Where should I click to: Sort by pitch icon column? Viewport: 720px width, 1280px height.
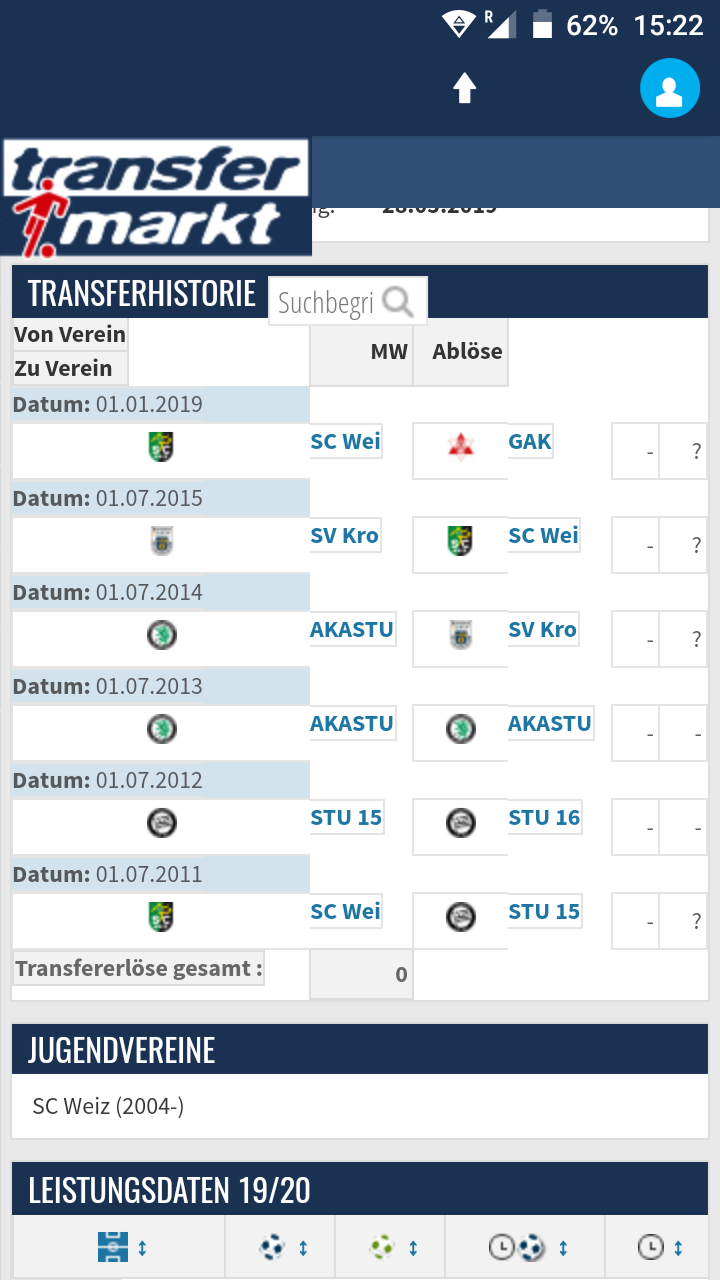click(119, 1247)
